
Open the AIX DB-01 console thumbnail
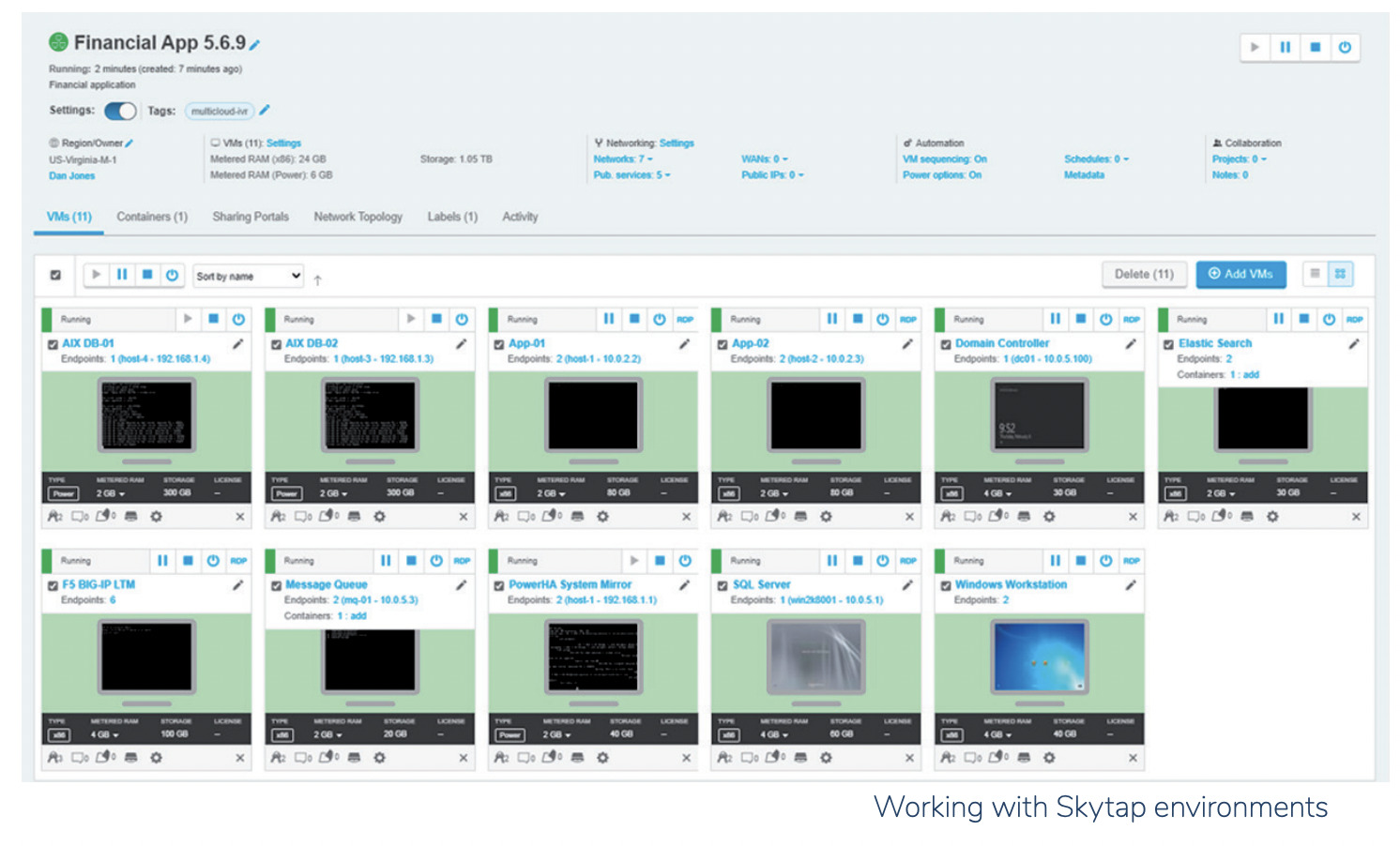145,415
